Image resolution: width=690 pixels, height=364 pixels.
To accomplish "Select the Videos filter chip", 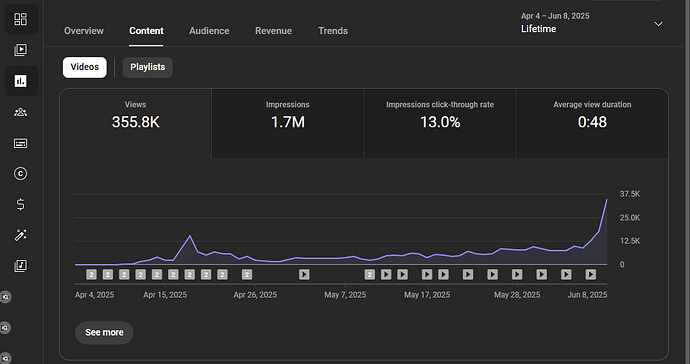I will tap(84, 67).
